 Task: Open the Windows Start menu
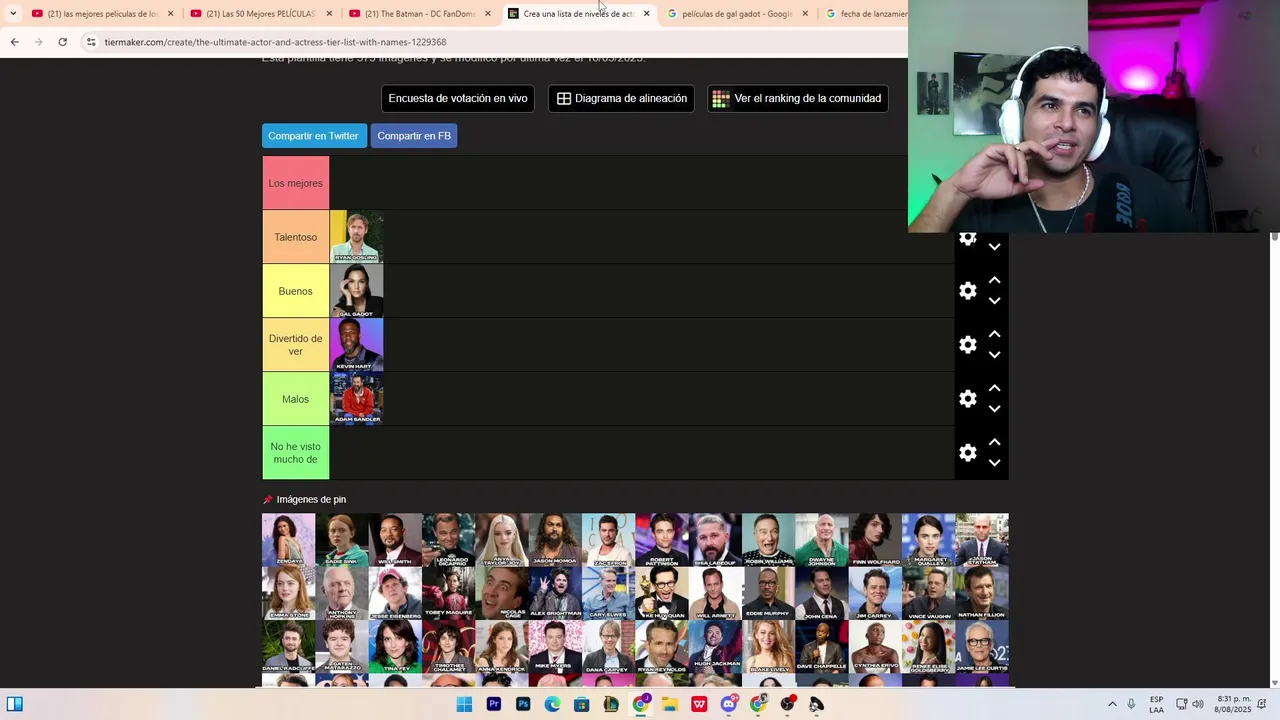click(464, 704)
